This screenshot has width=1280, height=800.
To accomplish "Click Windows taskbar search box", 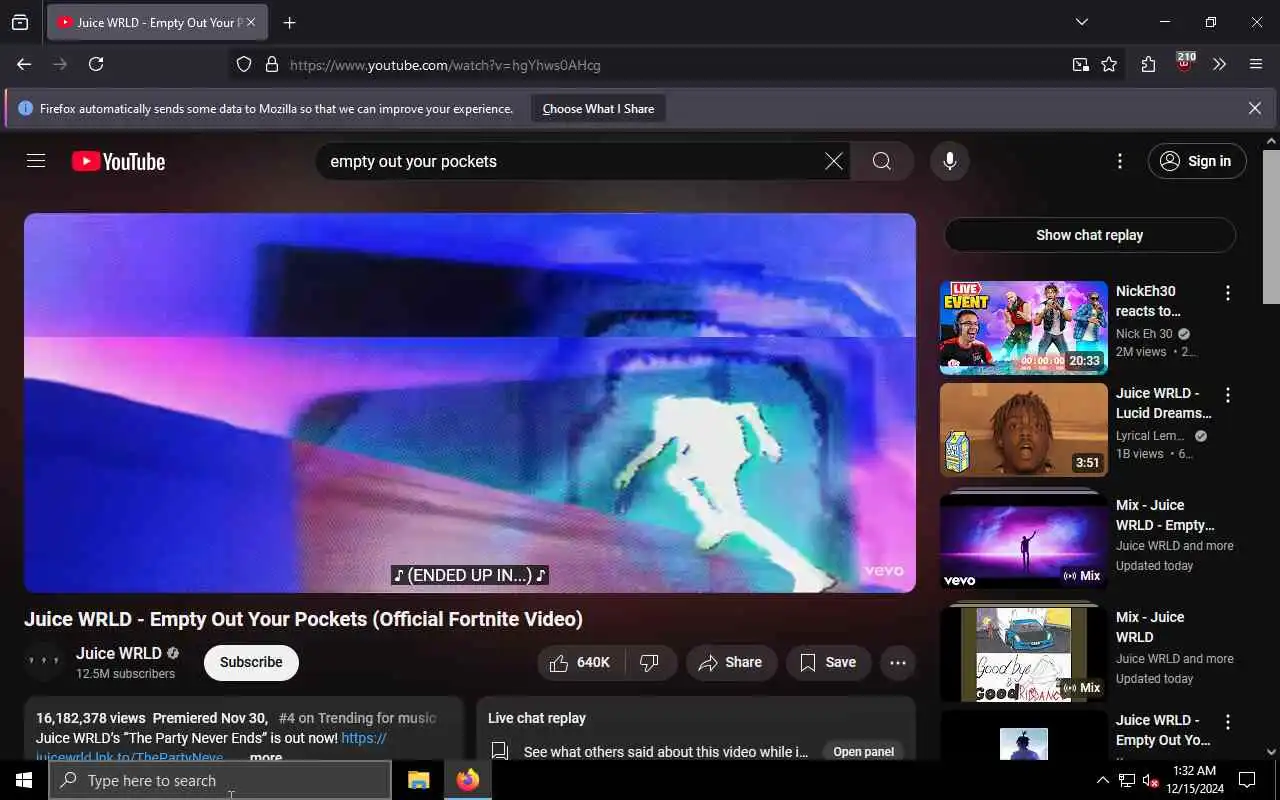I will pos(220,780).
